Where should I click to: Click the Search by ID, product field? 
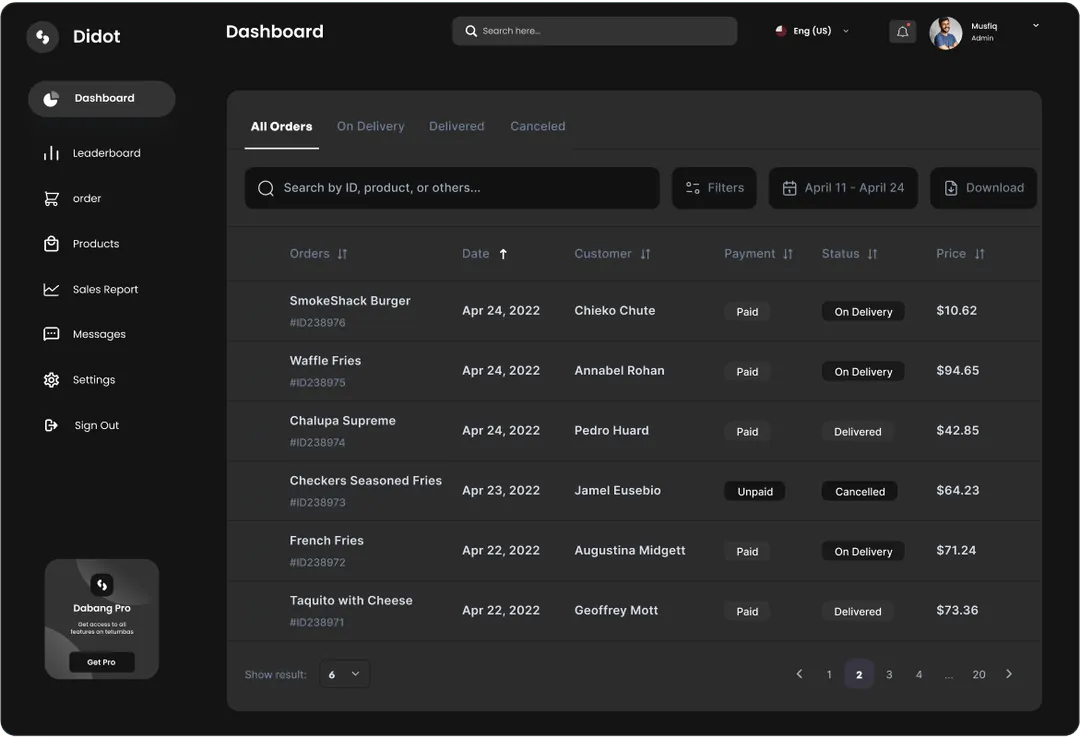coord(452,188)
